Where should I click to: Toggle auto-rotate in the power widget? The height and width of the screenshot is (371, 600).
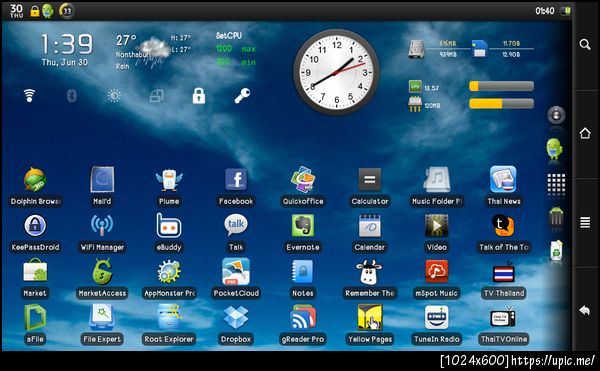(157, 96)
